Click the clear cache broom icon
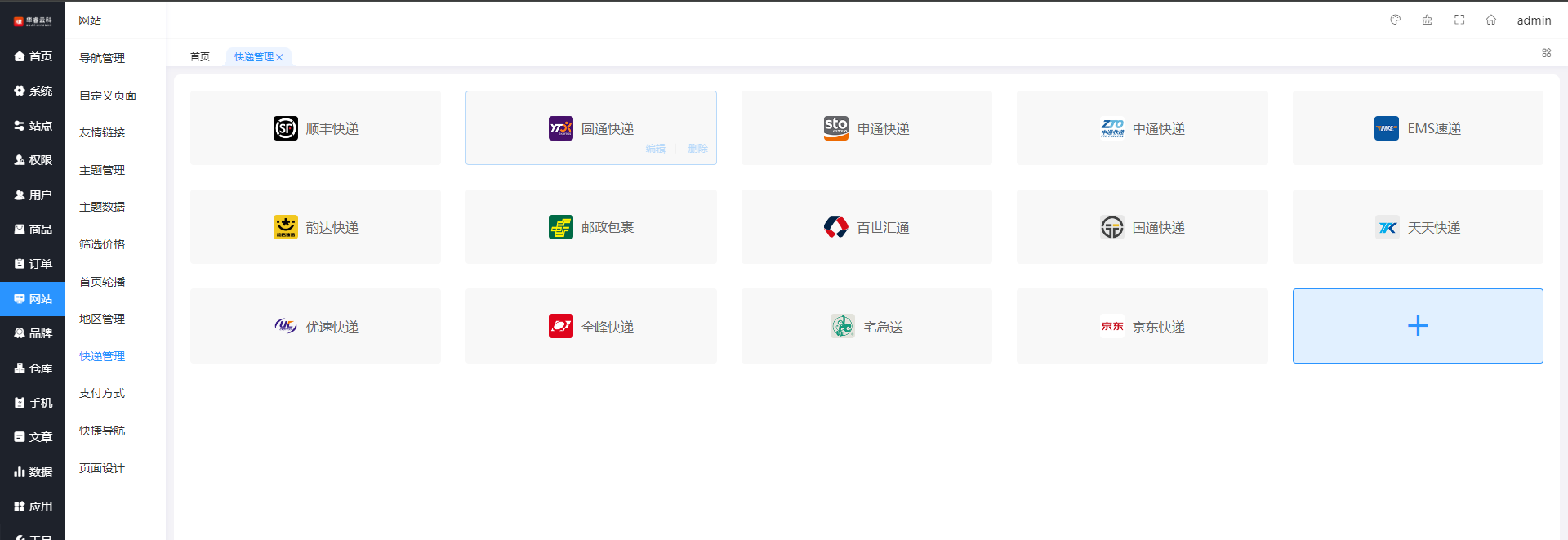1568x540 pixels. click(1428, 20)
